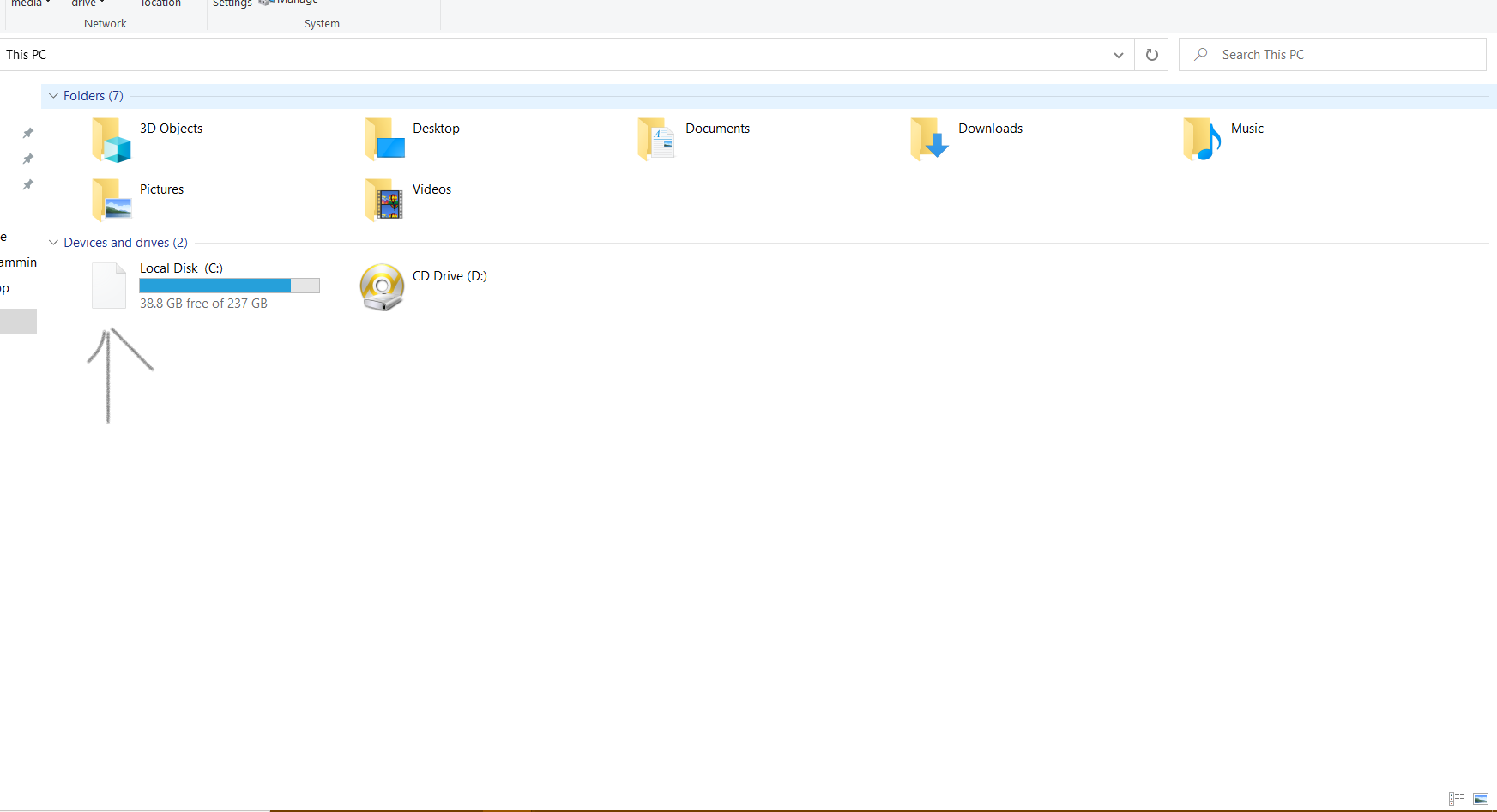
Task: Click the "Network" ribbon group label
Action: 106,24
